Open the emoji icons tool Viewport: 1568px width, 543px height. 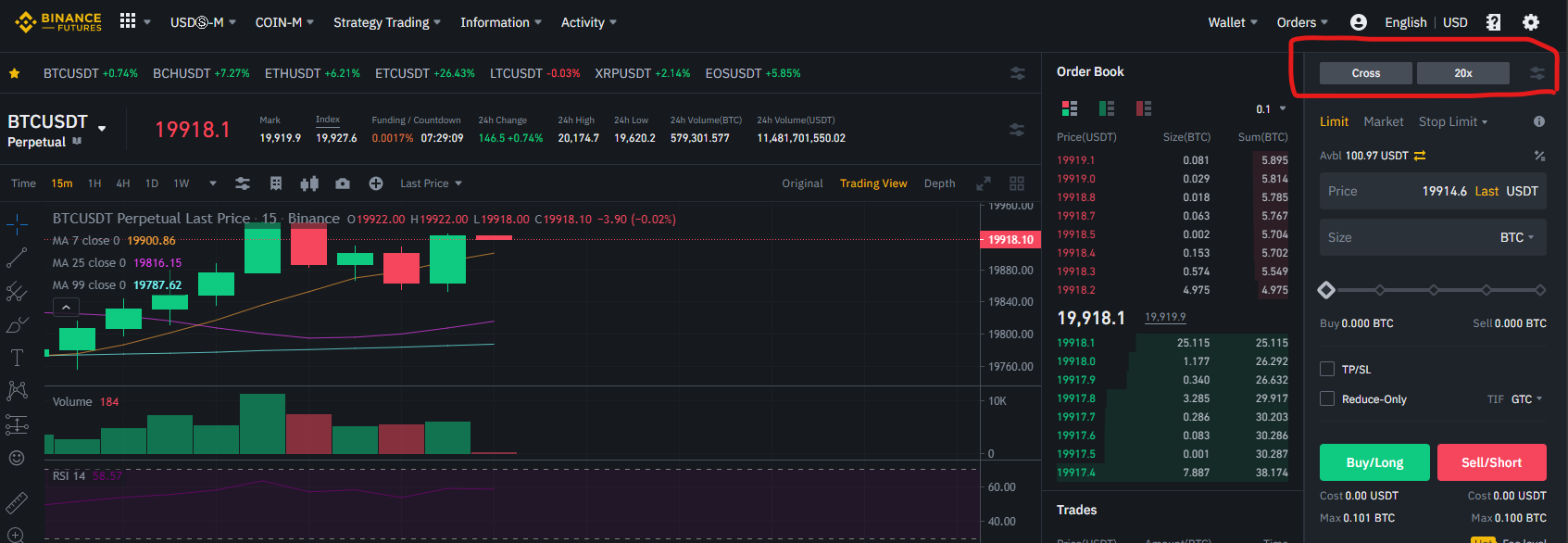coord(17,458)
